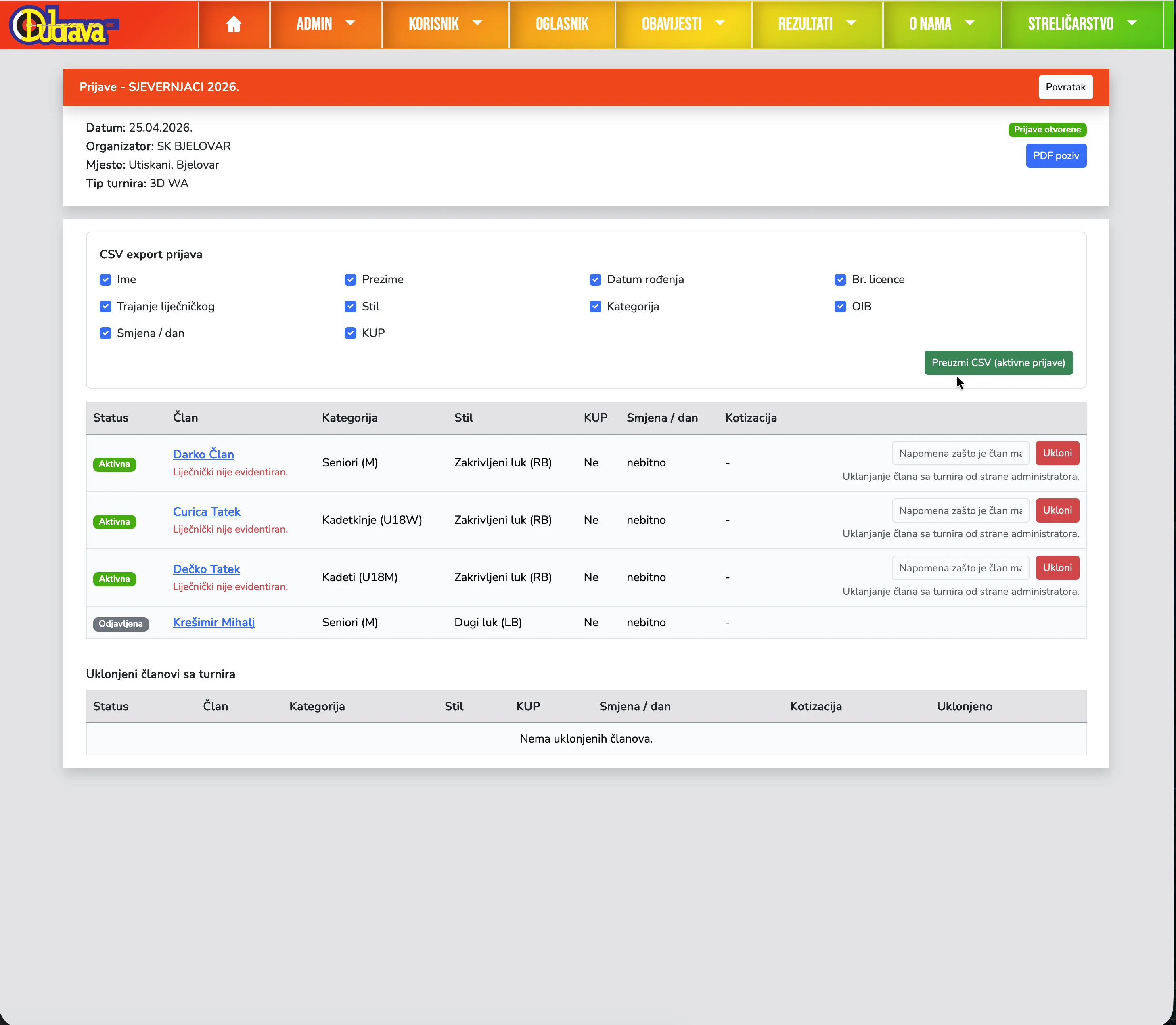
Task: Disable the Datum rođenja checkbox
Action: [x=595, y=280]
